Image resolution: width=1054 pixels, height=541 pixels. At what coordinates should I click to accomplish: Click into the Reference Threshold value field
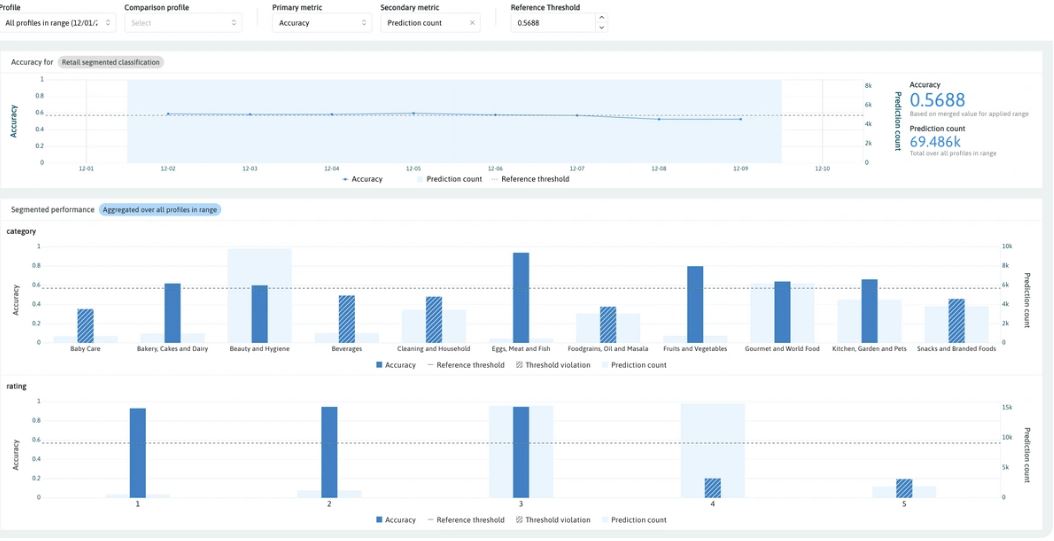550,22
